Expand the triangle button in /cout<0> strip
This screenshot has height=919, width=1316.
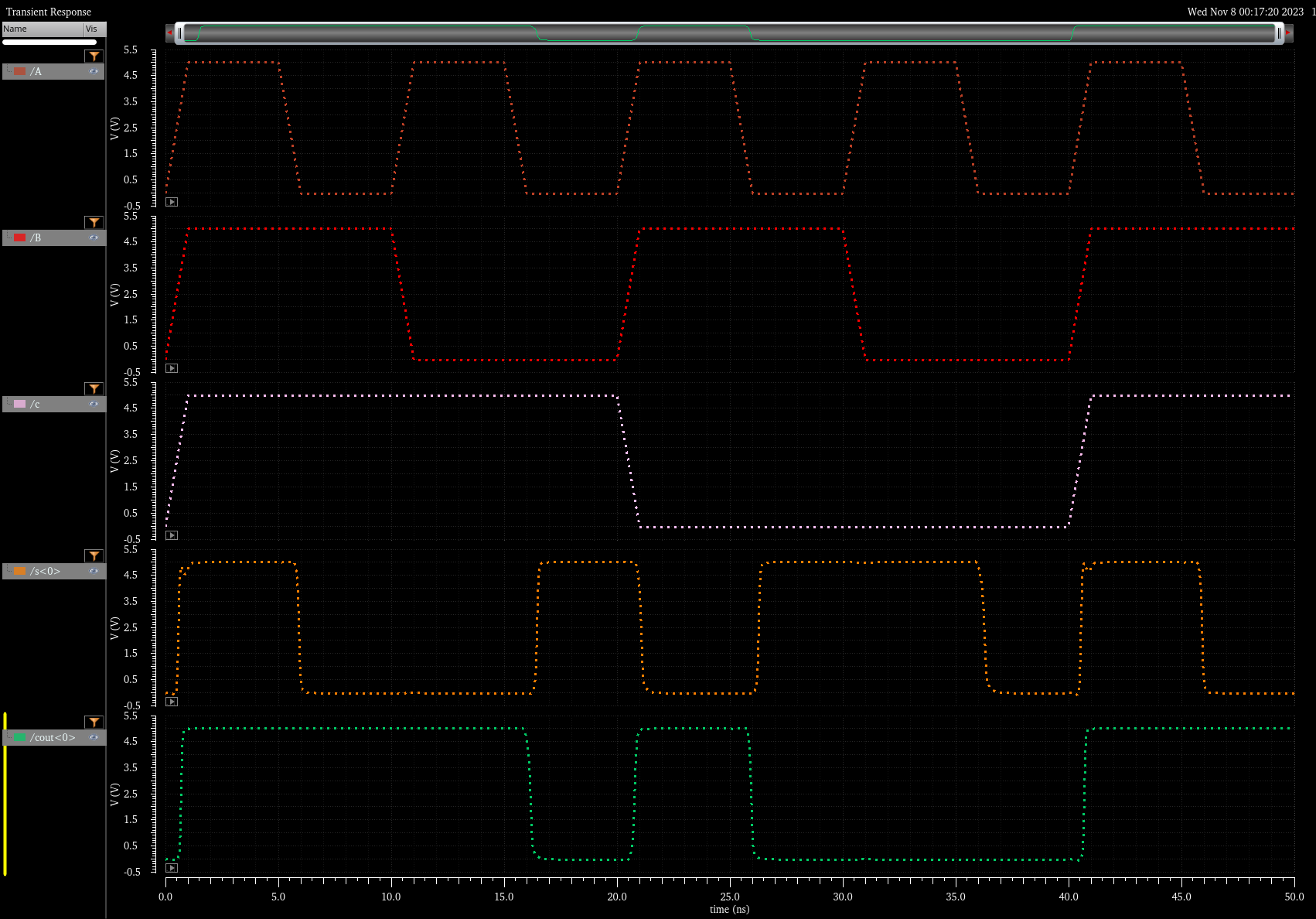point(172,868)
